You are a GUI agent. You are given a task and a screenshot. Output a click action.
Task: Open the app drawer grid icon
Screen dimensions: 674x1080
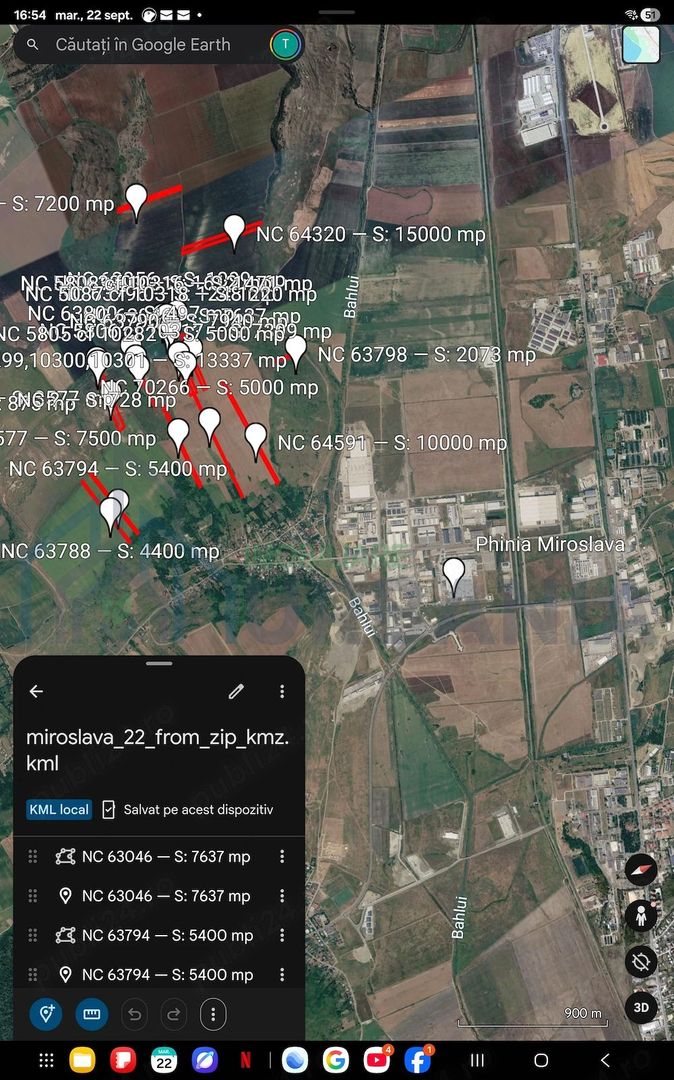pyautogui.click(x=46, y=1060)
